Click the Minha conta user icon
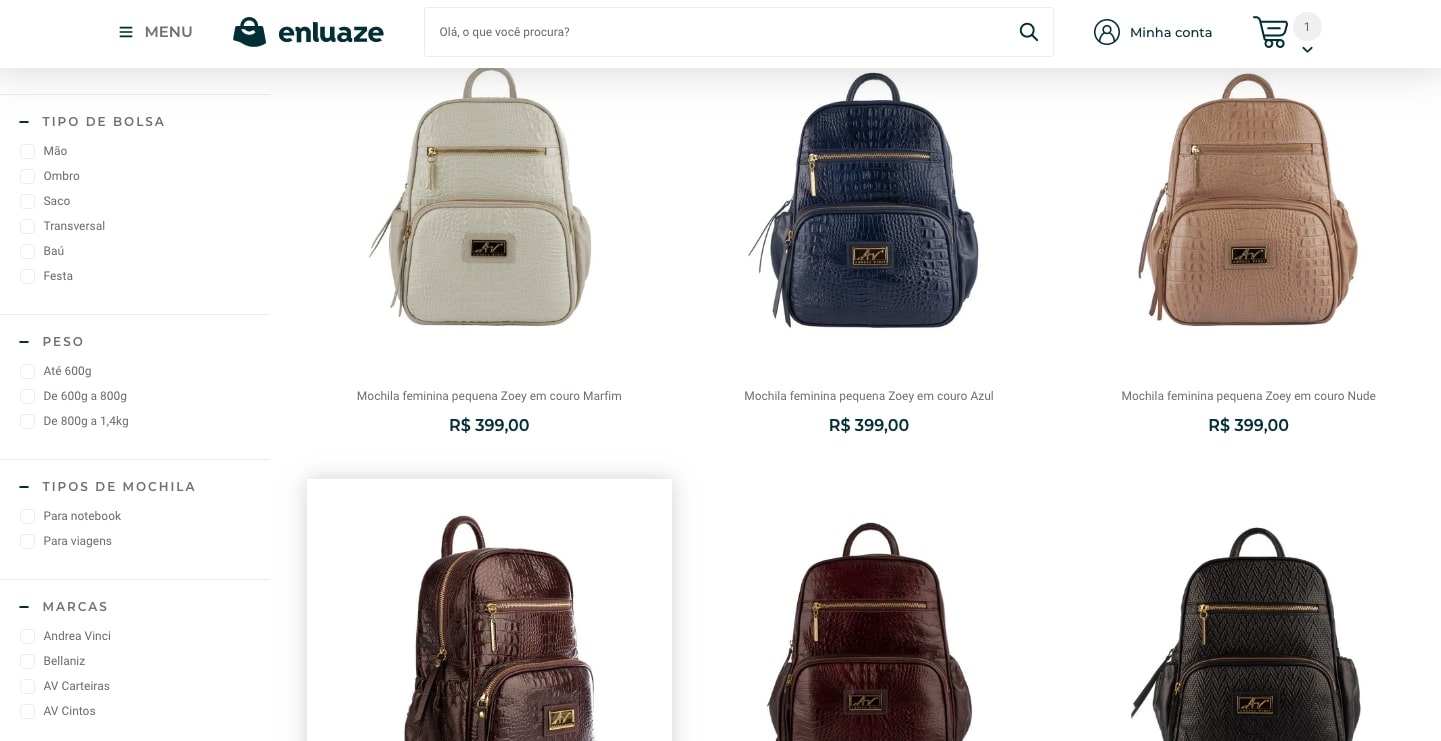1441x741 pixels. pos(1106,32)
